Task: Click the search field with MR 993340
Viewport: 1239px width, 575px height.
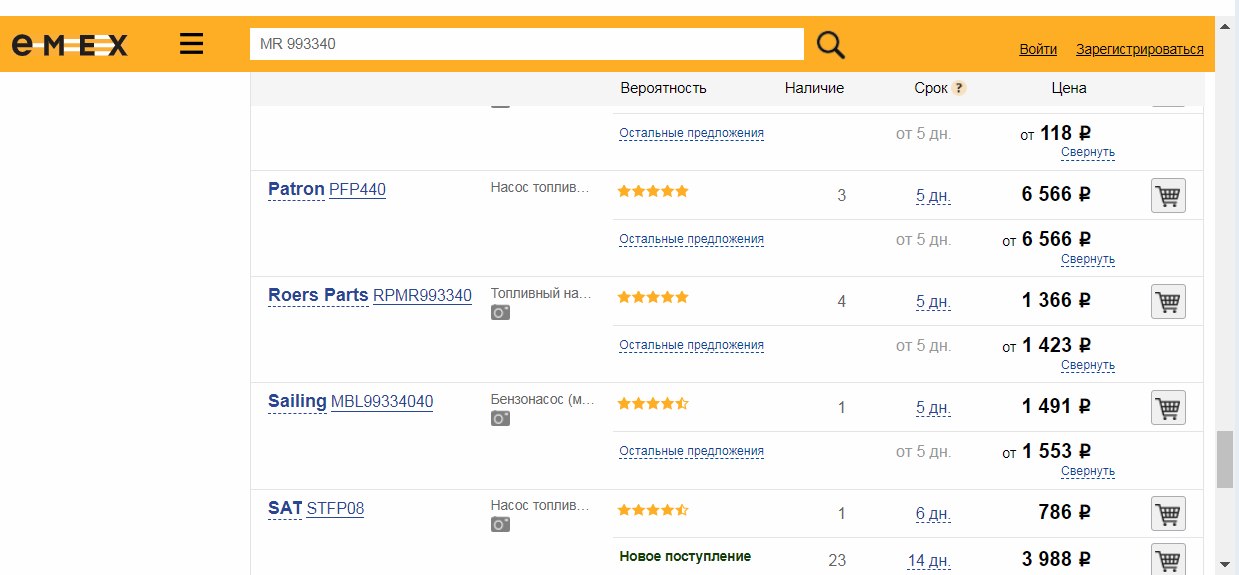Action: point(526,44)
